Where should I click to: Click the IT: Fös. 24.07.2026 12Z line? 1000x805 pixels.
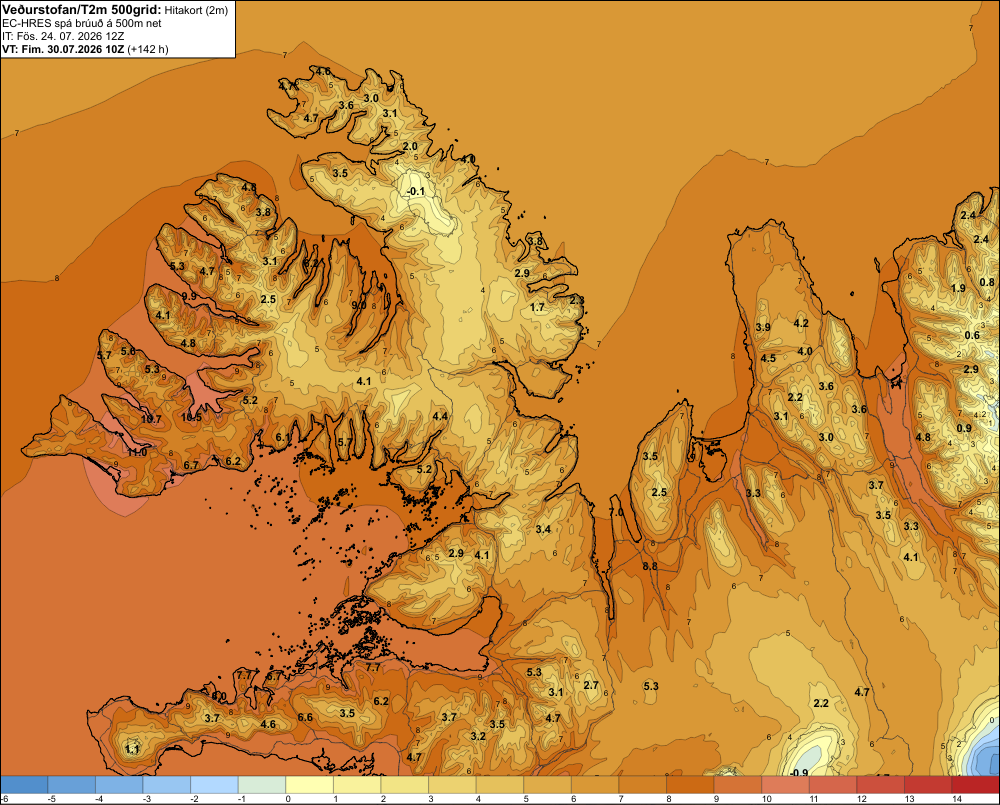(63, 36)
